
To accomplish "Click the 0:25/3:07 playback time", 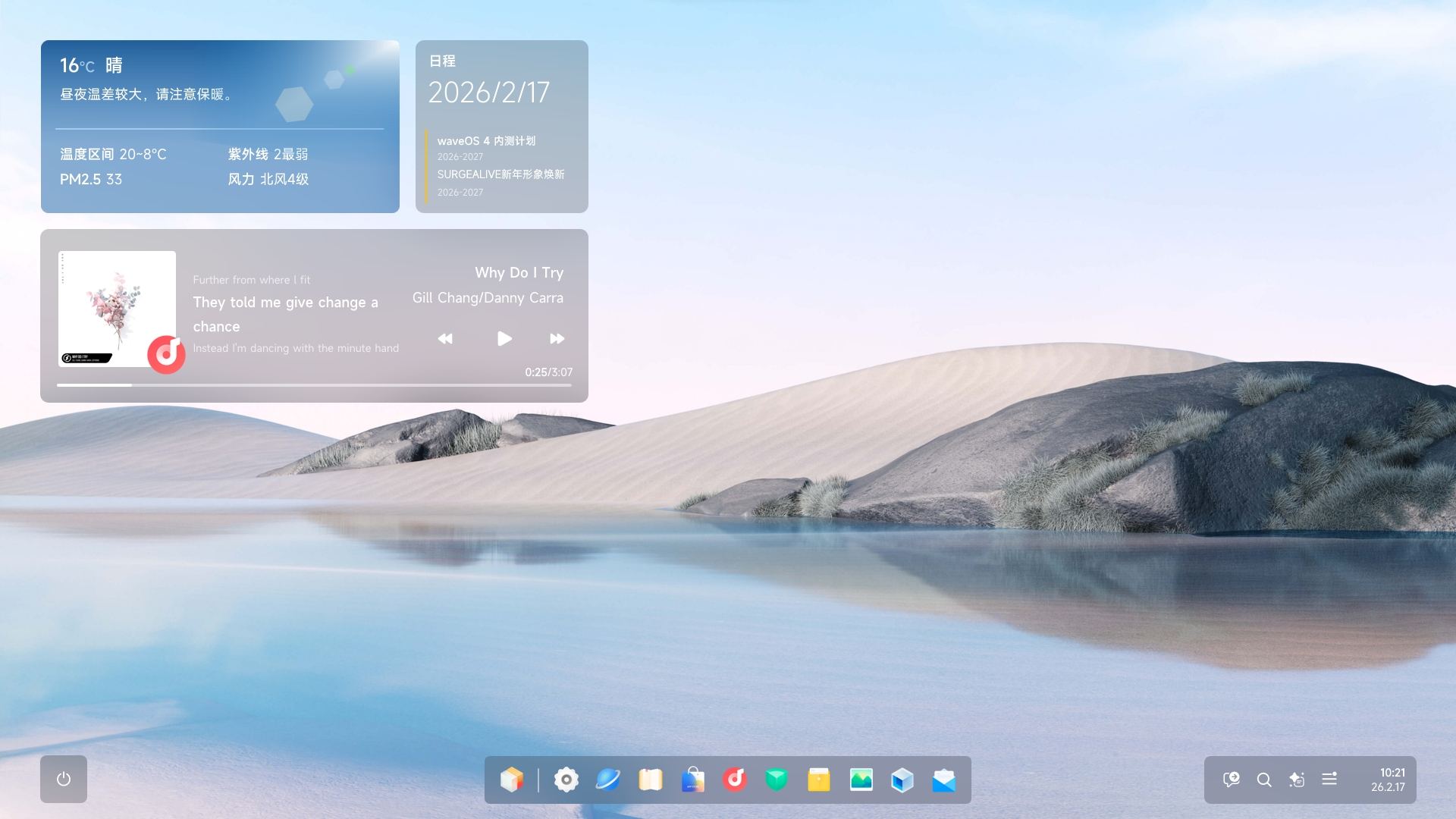I will tap(549, 372).
